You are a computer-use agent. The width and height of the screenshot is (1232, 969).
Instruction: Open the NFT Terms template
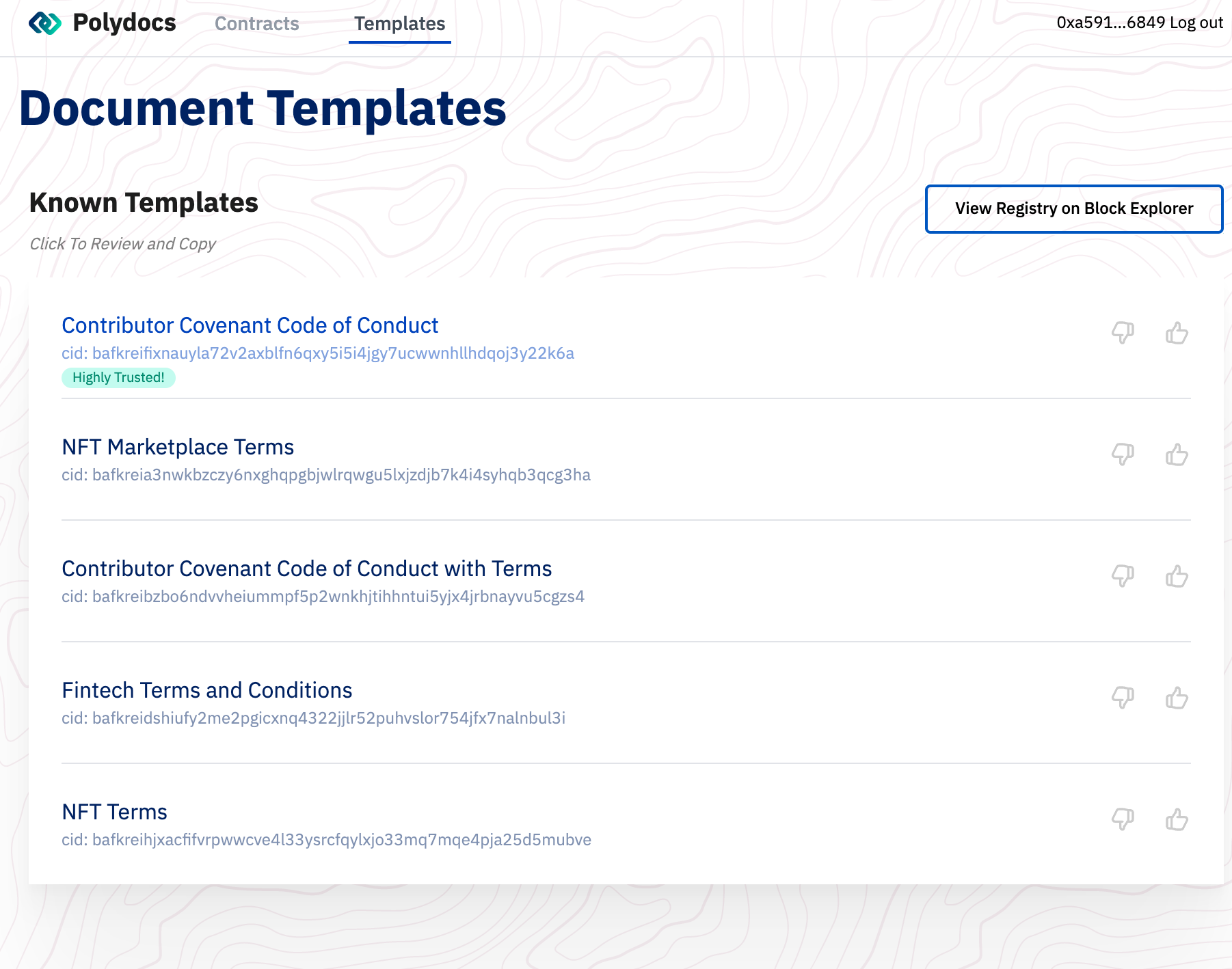point(114,812)
